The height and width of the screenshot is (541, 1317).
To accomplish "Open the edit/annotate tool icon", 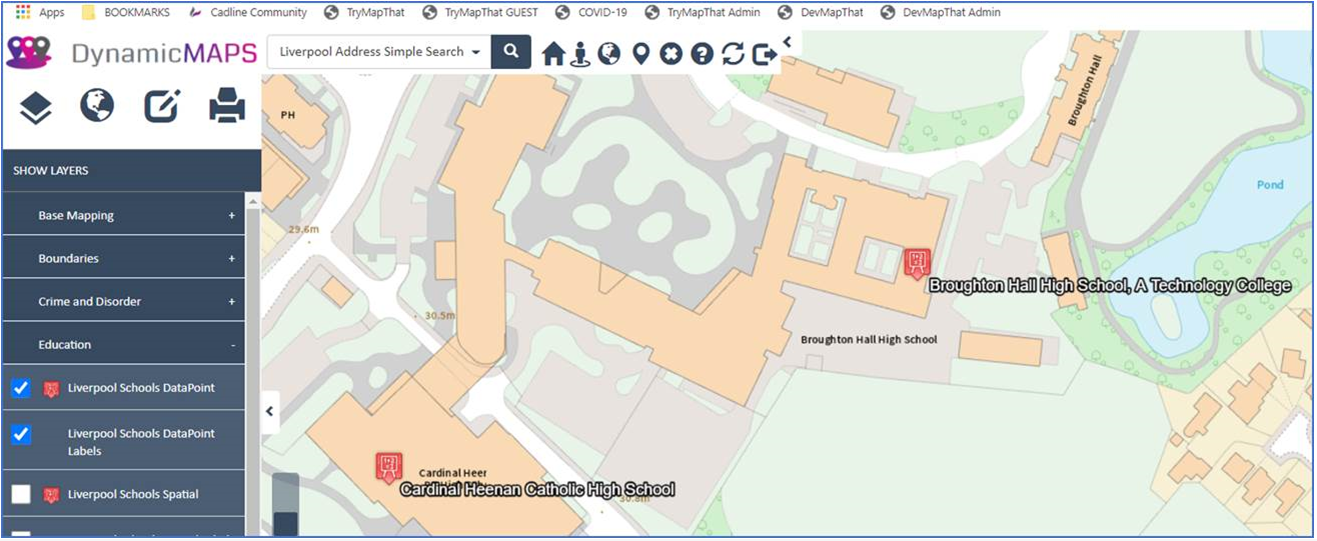I will [x=162, y=106].
